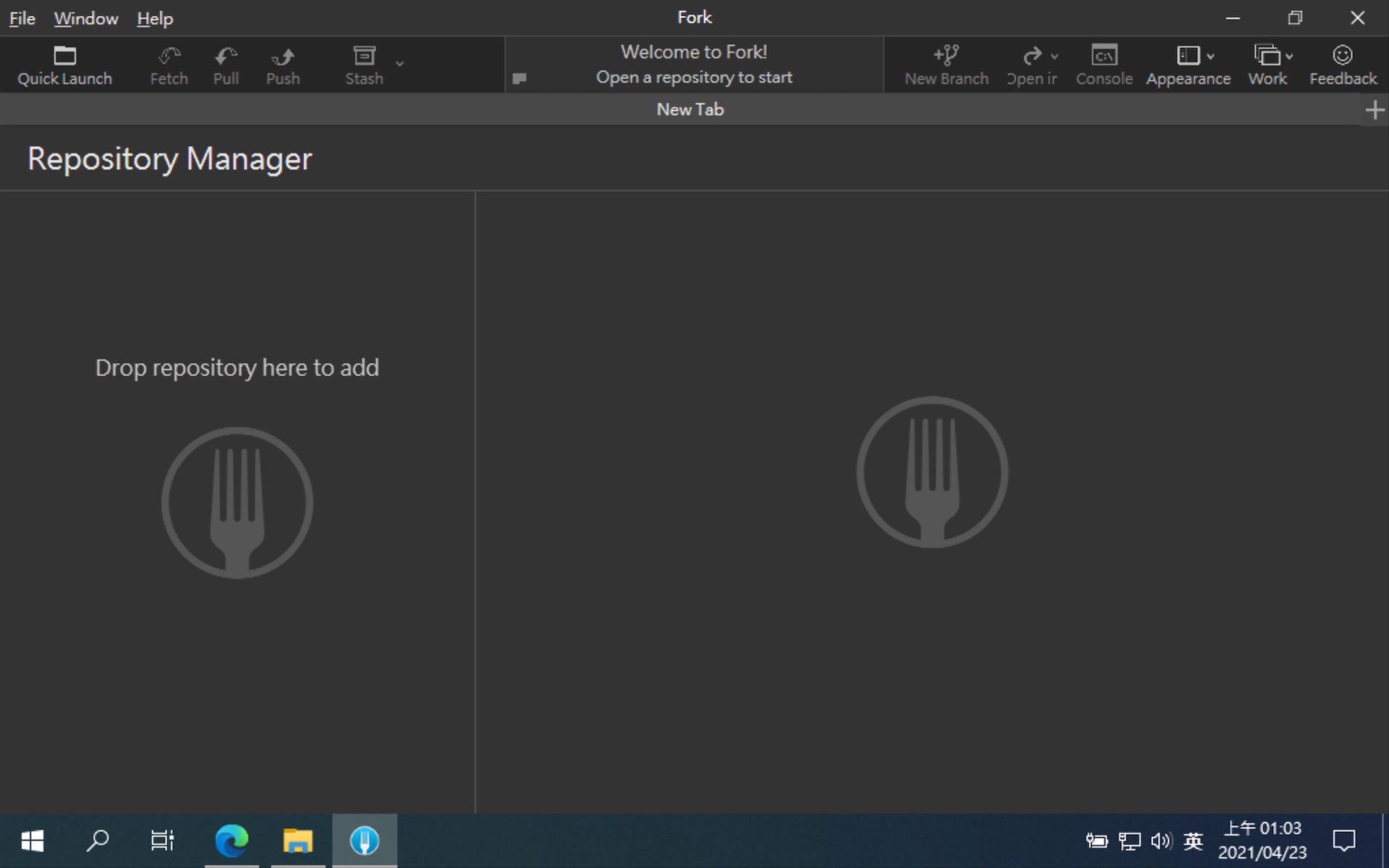Click the battery icon in system tray
The width and height of the screenshot is (1389, 868).
[1097, 841]
